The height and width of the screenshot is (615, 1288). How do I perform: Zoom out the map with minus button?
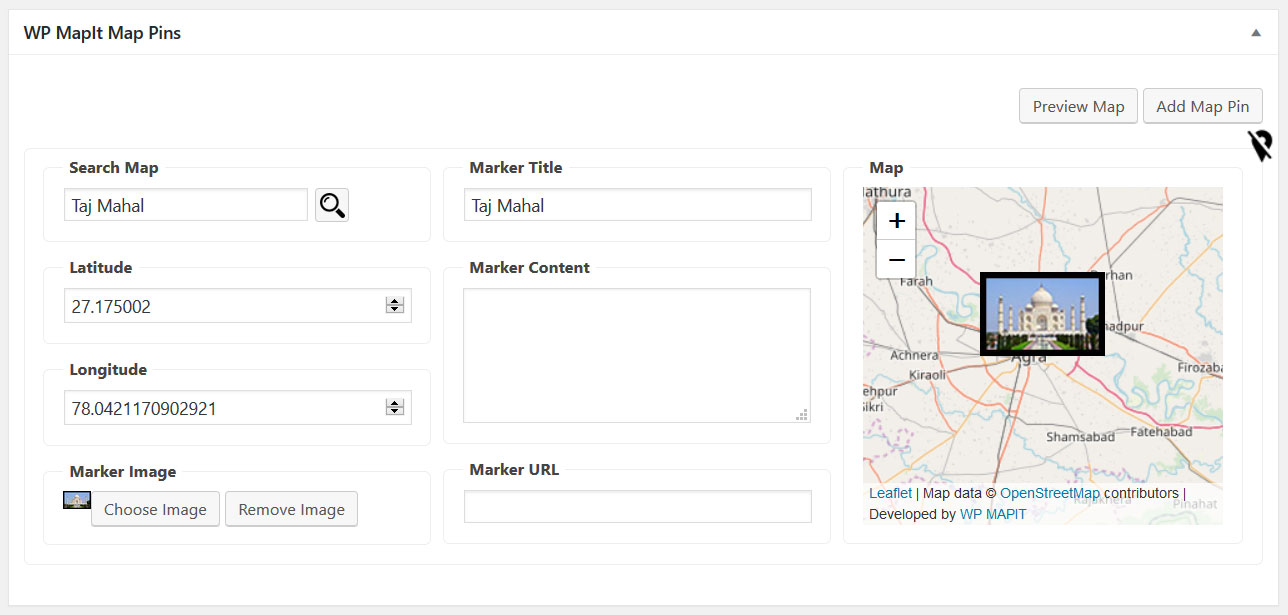click(896, 259)
